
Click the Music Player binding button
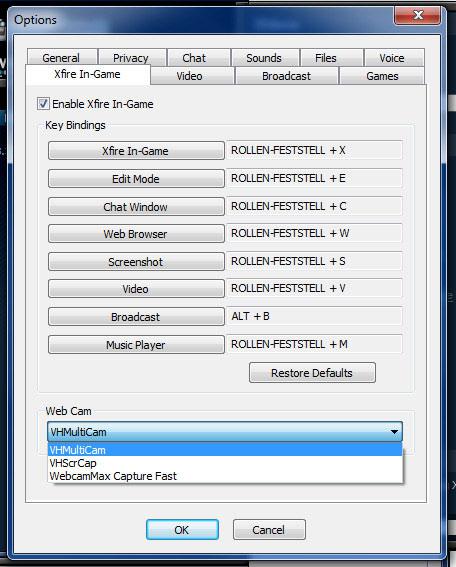pyautogui.click(x=136, y=344)
